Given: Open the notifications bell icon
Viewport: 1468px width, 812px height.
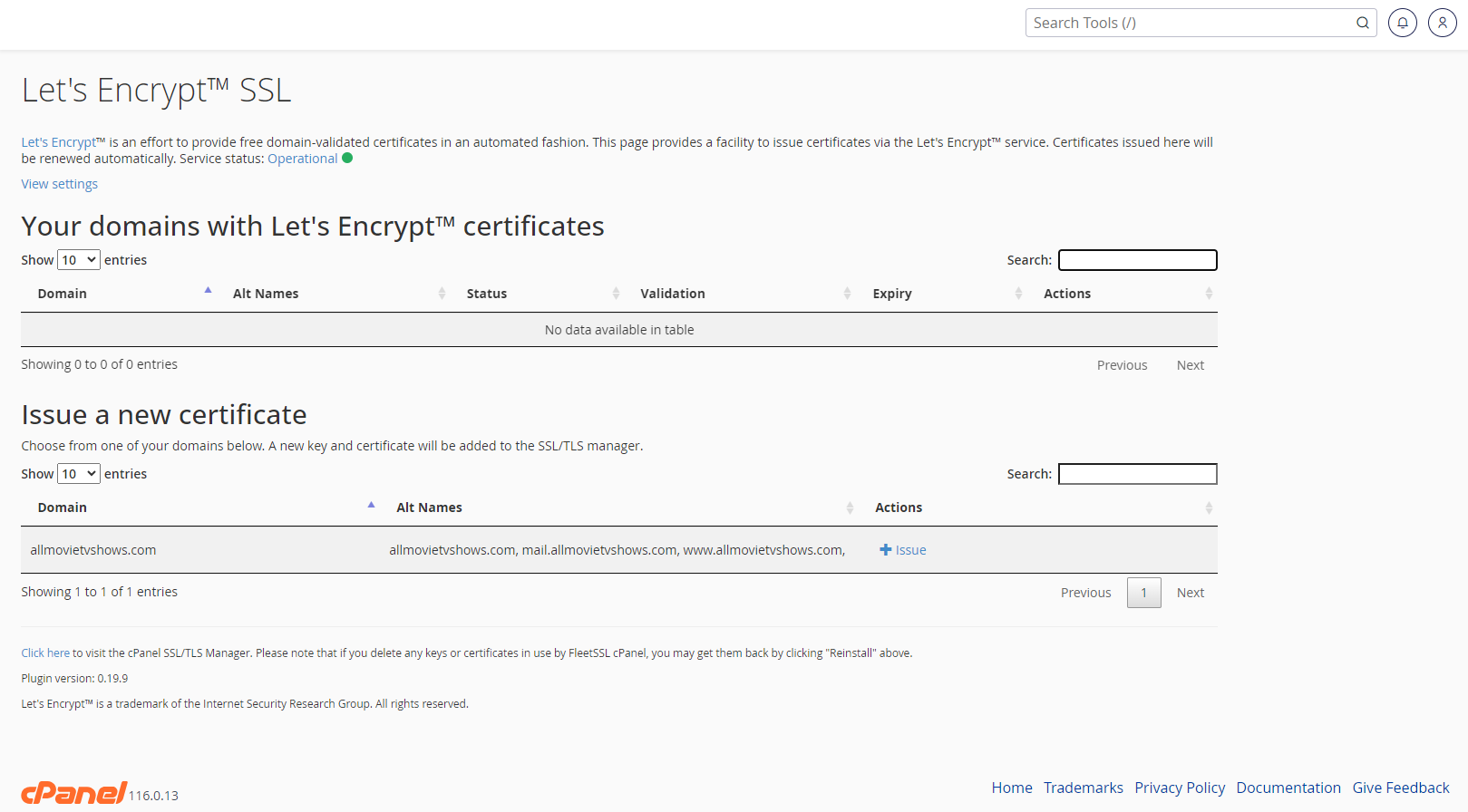Looking at the screenshot, I should 1403,23.
